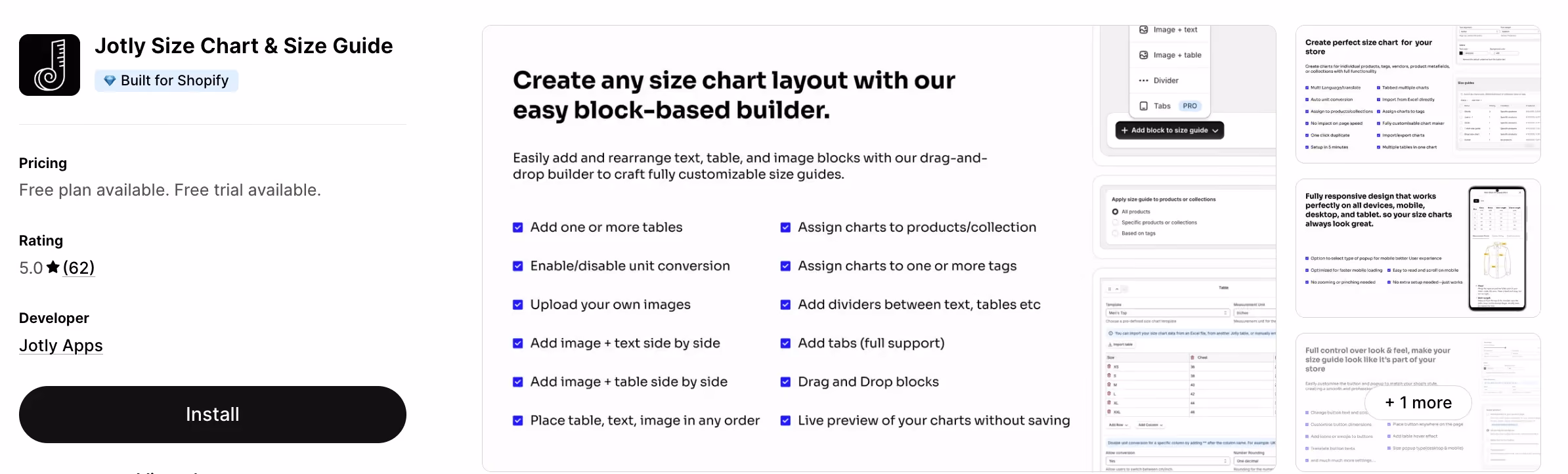1568x474 pixels.
Task: Click the Image + text block icon
Action: 1143,30
